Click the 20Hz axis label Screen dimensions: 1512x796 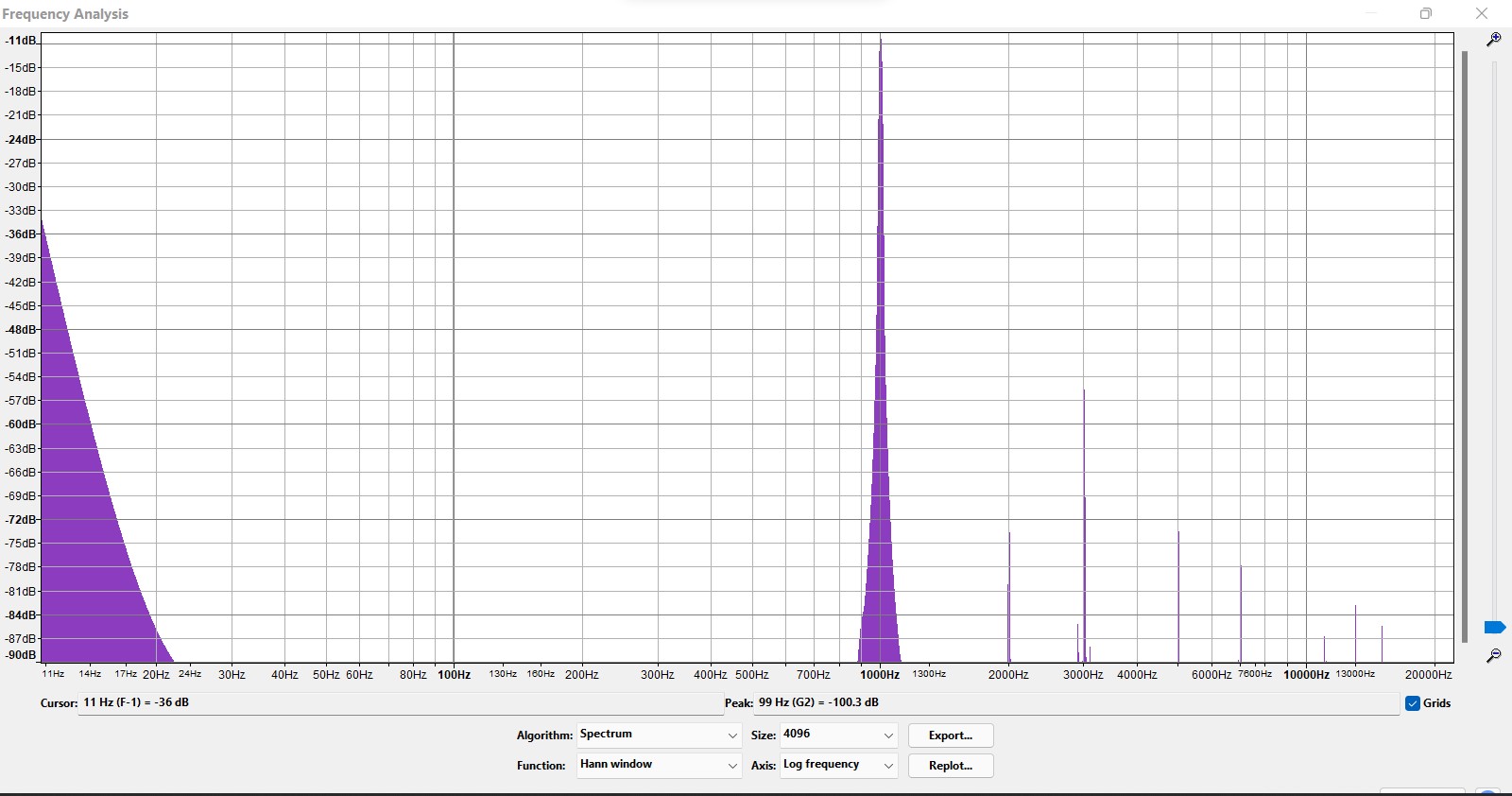[x=156, y=675]
